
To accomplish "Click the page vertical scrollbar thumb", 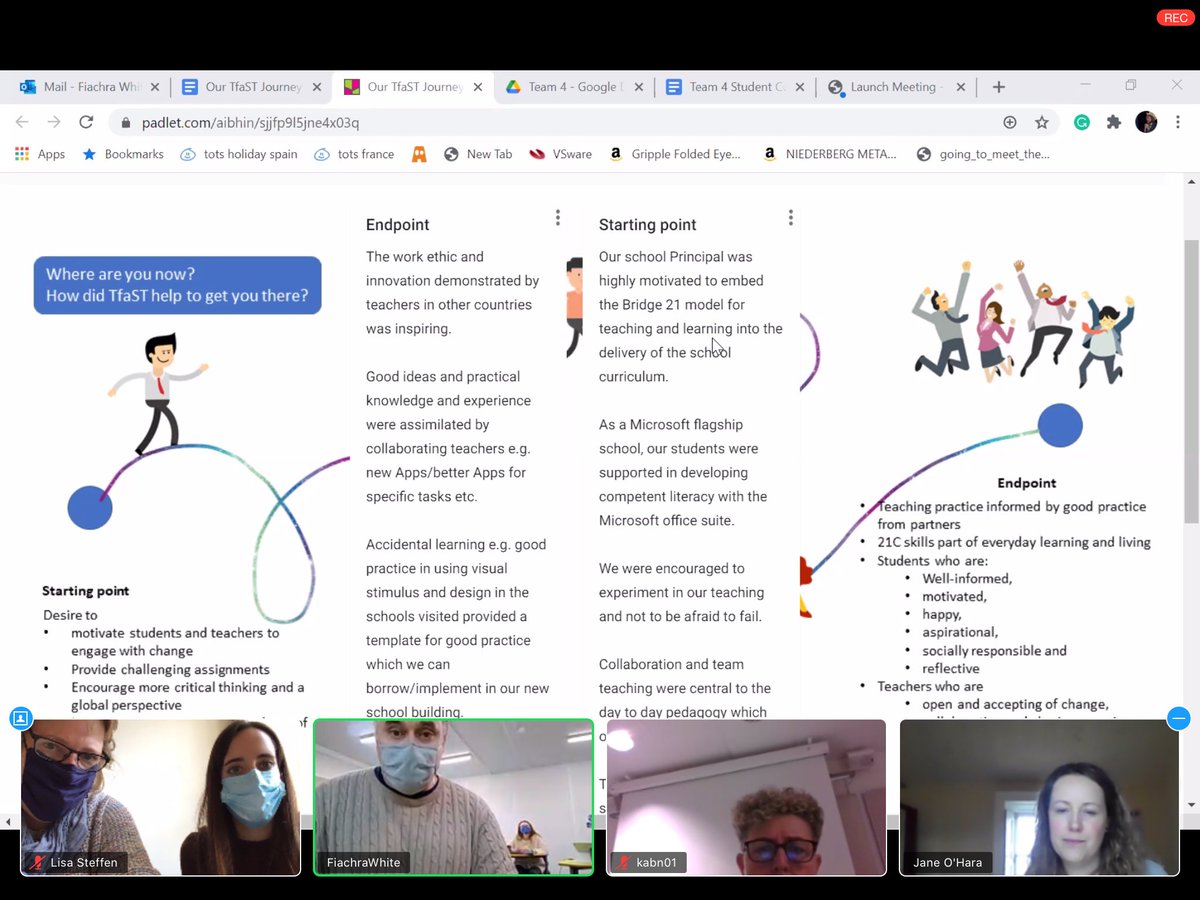I will [x=1190, y=380].
